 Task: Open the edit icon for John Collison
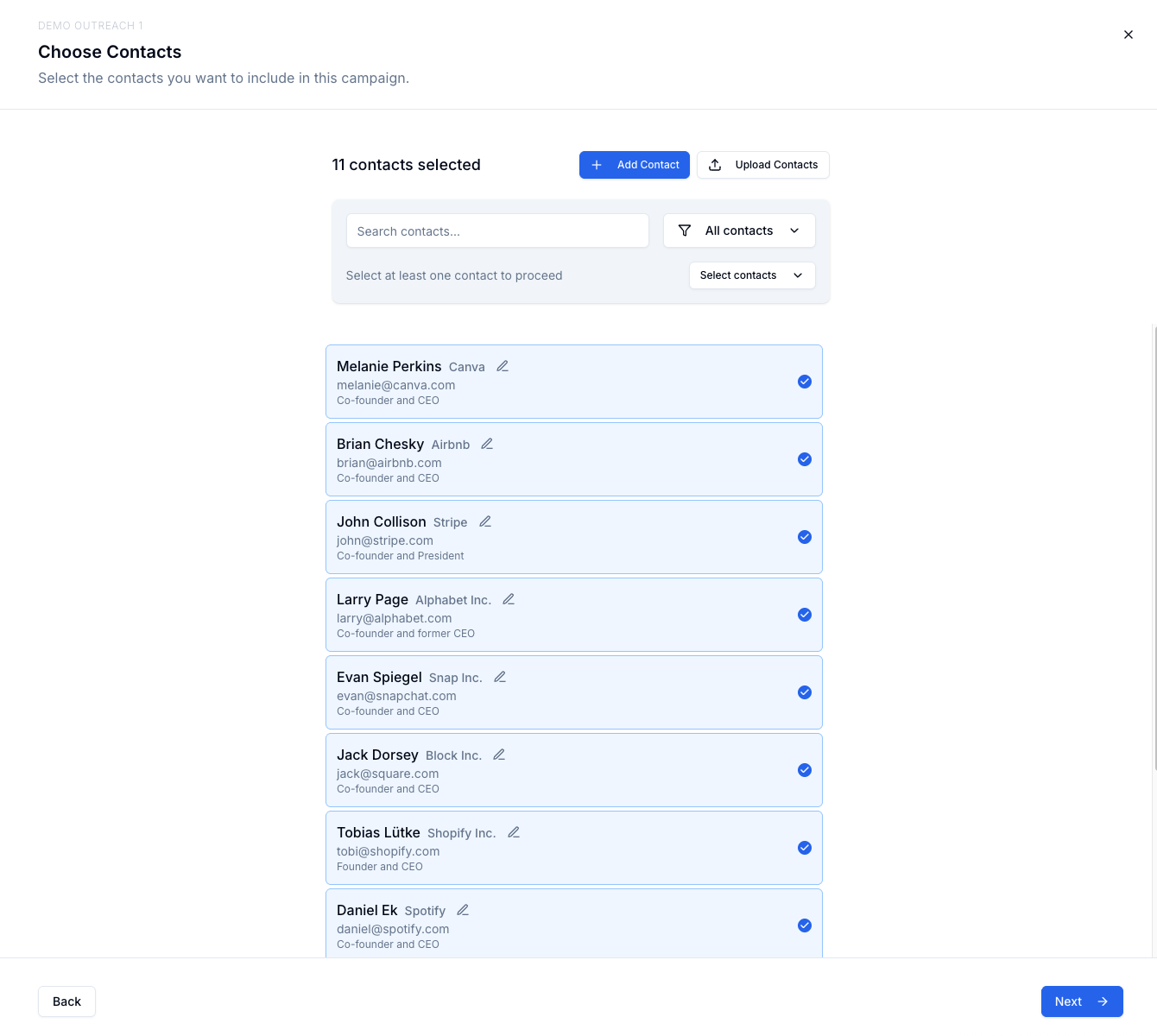click(x=484, y=521)
